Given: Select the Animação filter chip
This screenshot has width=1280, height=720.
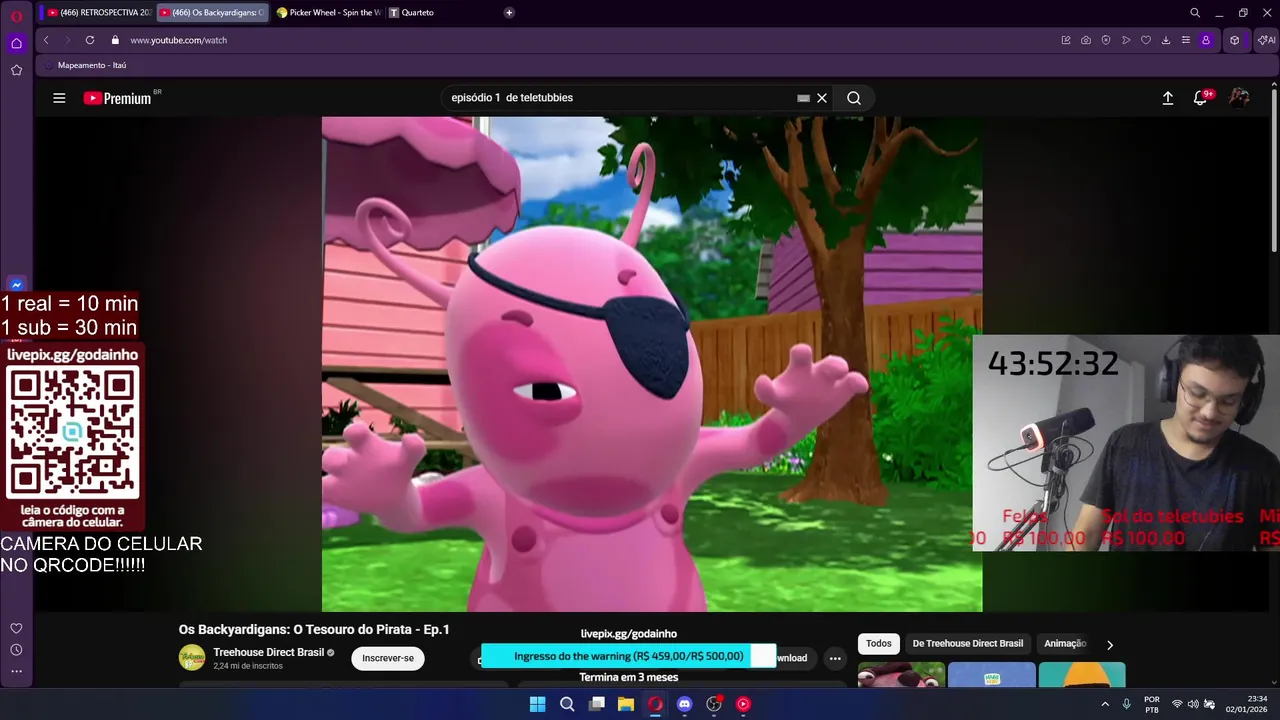Looking at the screenshot, I should [1065, 644].
